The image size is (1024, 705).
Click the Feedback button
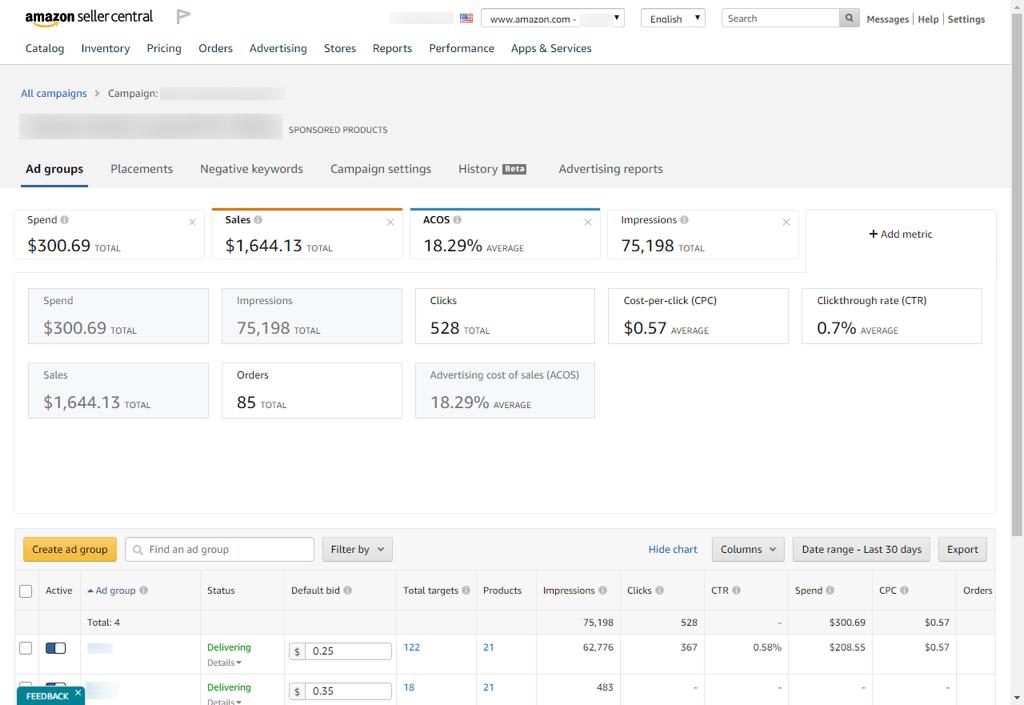point(47,697)
